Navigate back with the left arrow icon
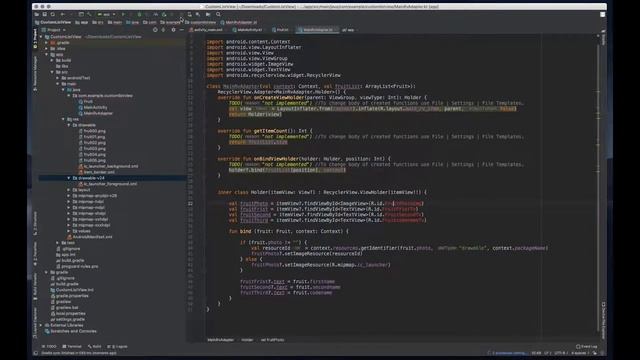This screenshot has width=640, height=360. coord(62,14)
